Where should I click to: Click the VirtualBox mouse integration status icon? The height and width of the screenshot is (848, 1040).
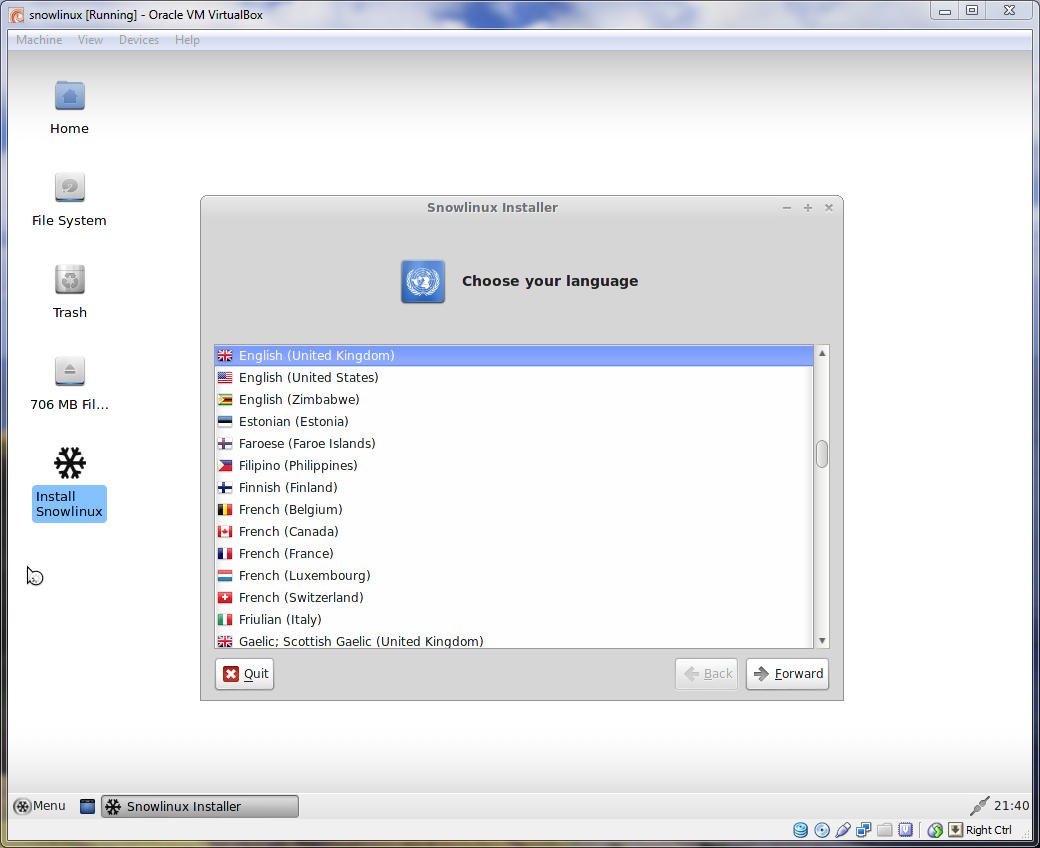coord(935,830)
